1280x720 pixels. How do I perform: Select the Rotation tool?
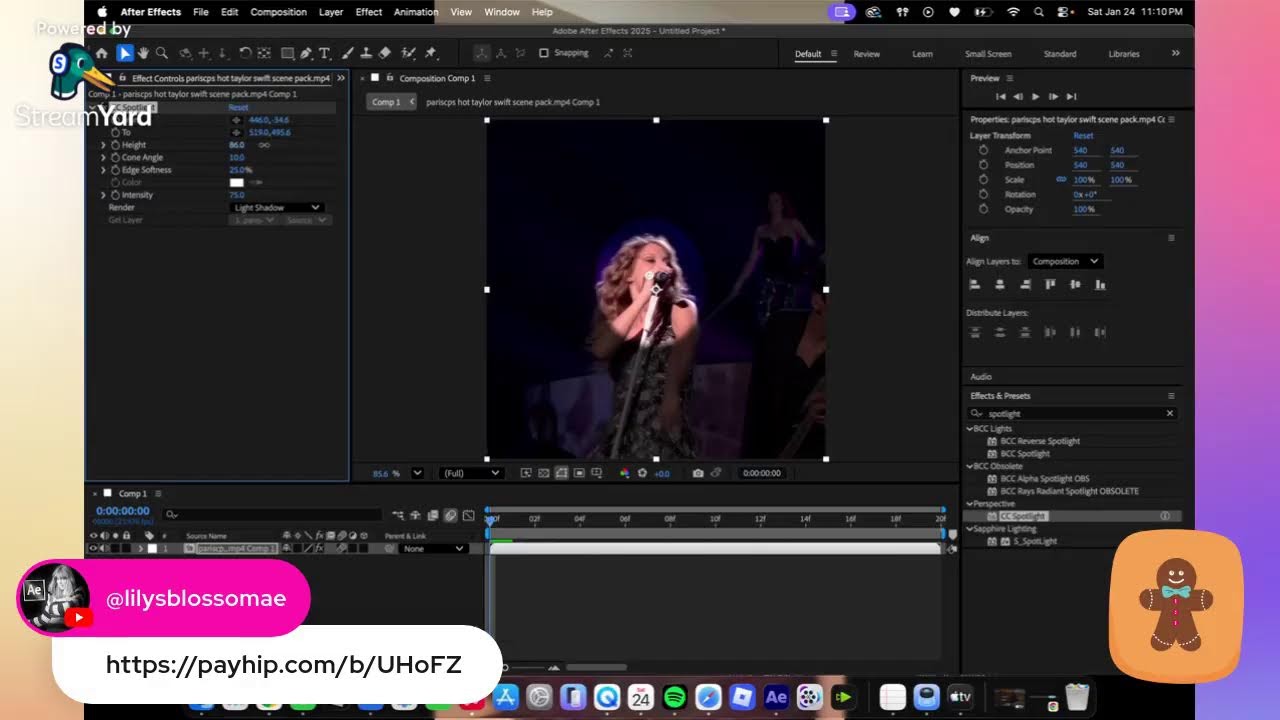click(x=245, y=53)
